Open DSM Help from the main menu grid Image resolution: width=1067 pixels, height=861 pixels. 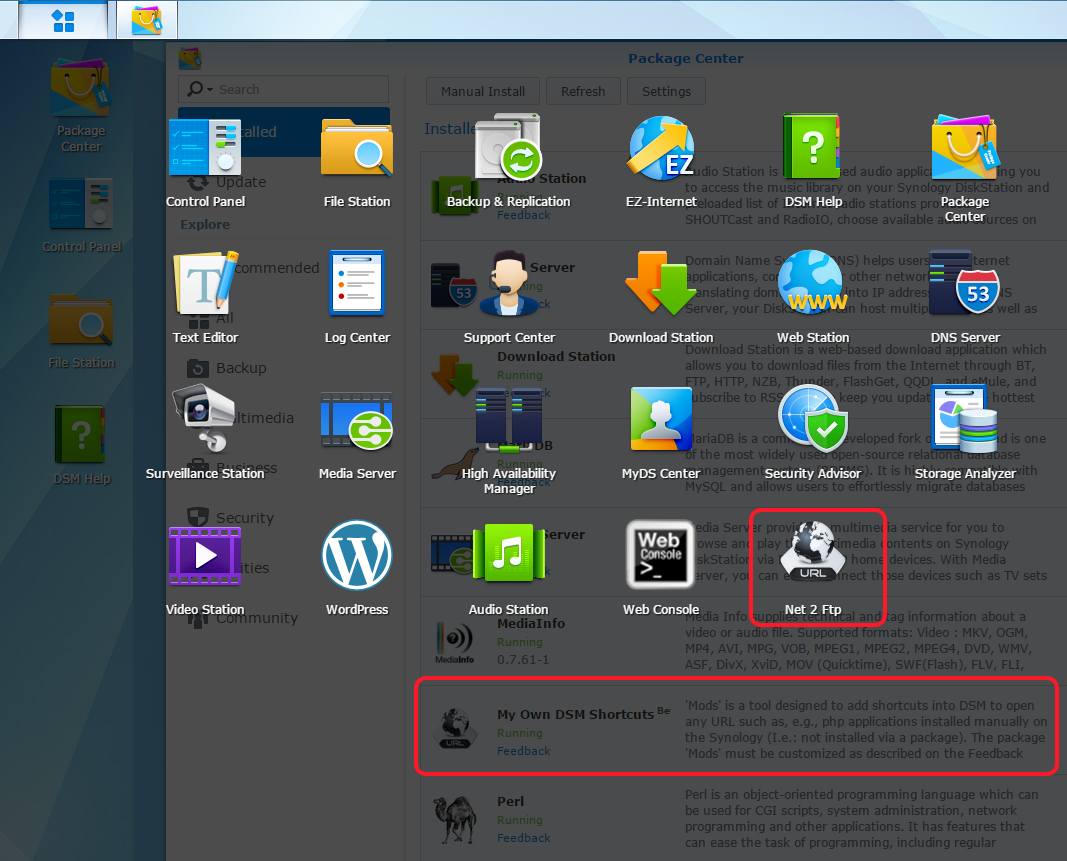[x=813, y=163]
